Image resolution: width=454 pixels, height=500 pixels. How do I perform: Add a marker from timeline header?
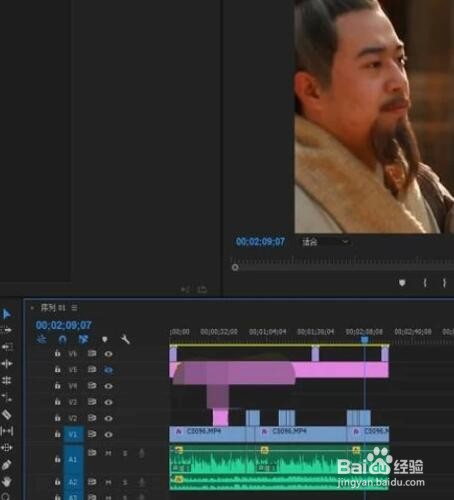(105, 339)
